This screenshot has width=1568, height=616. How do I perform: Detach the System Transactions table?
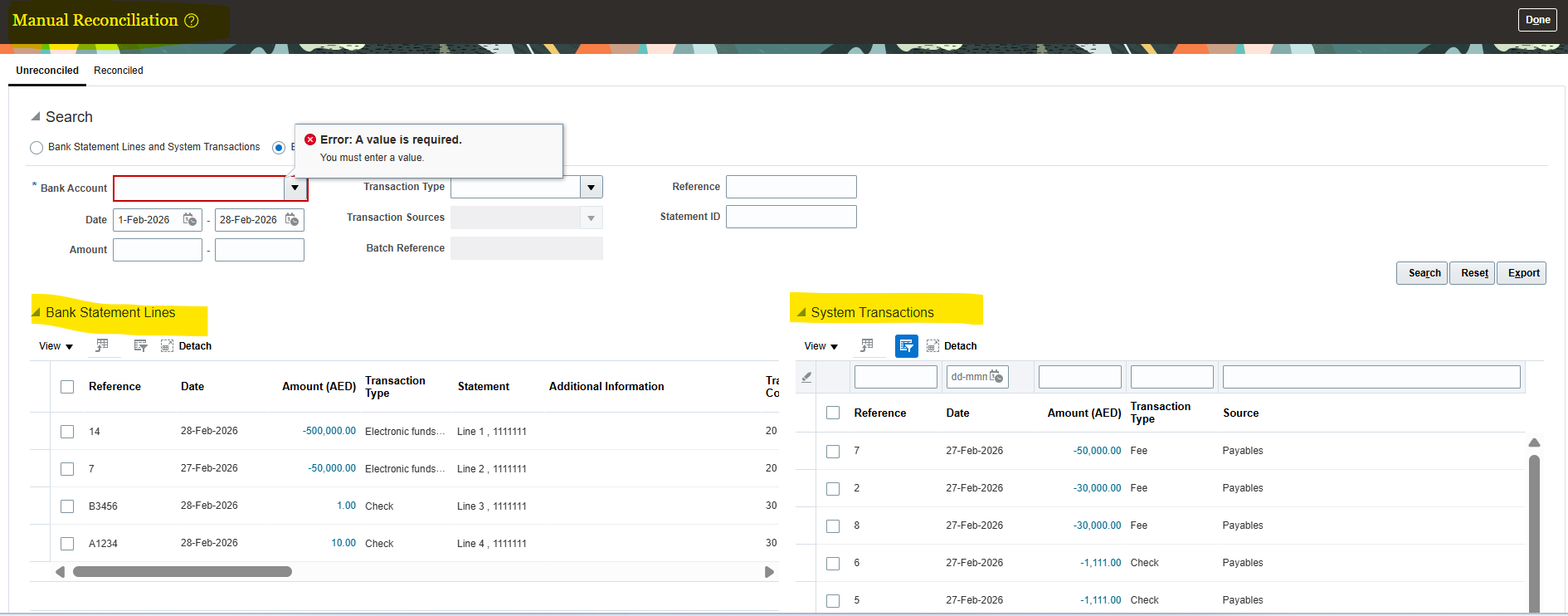coord(952,346)
